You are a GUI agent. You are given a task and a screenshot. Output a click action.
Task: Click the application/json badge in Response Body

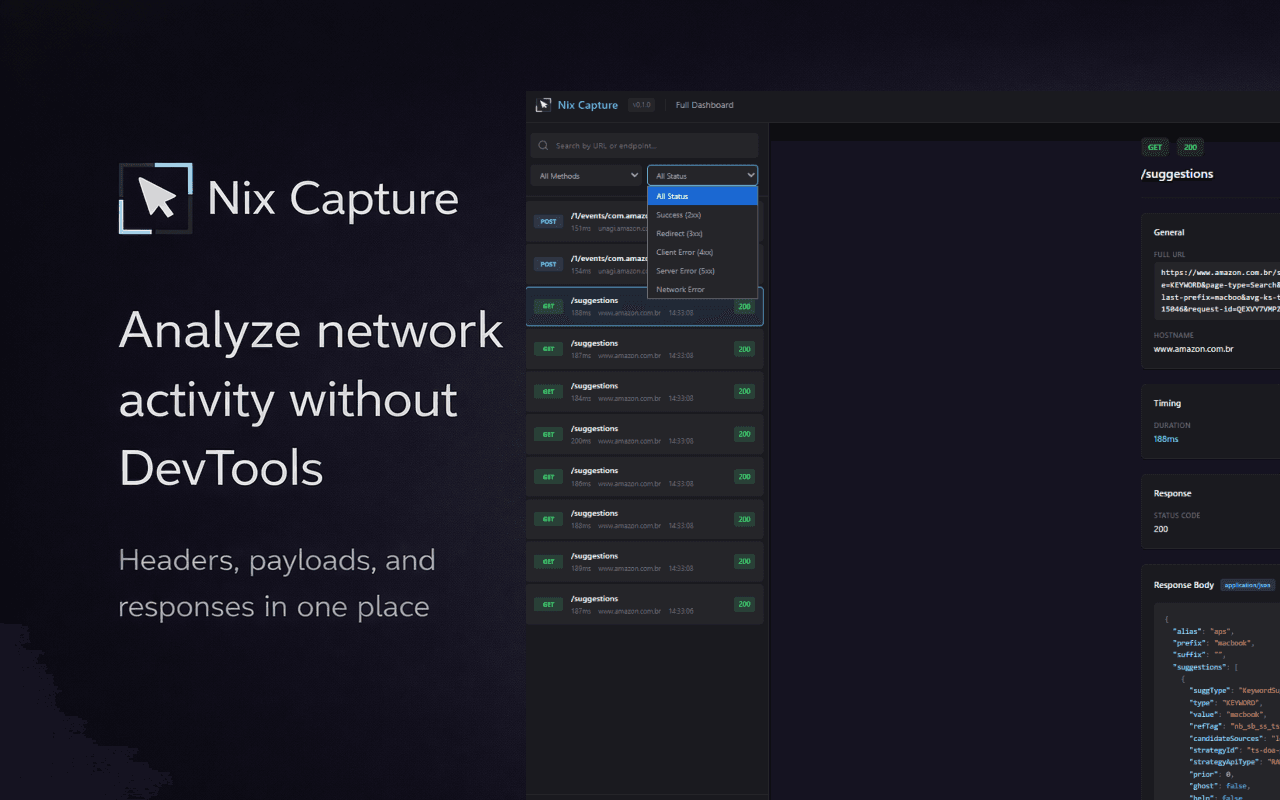click(x=1247, y=585)
